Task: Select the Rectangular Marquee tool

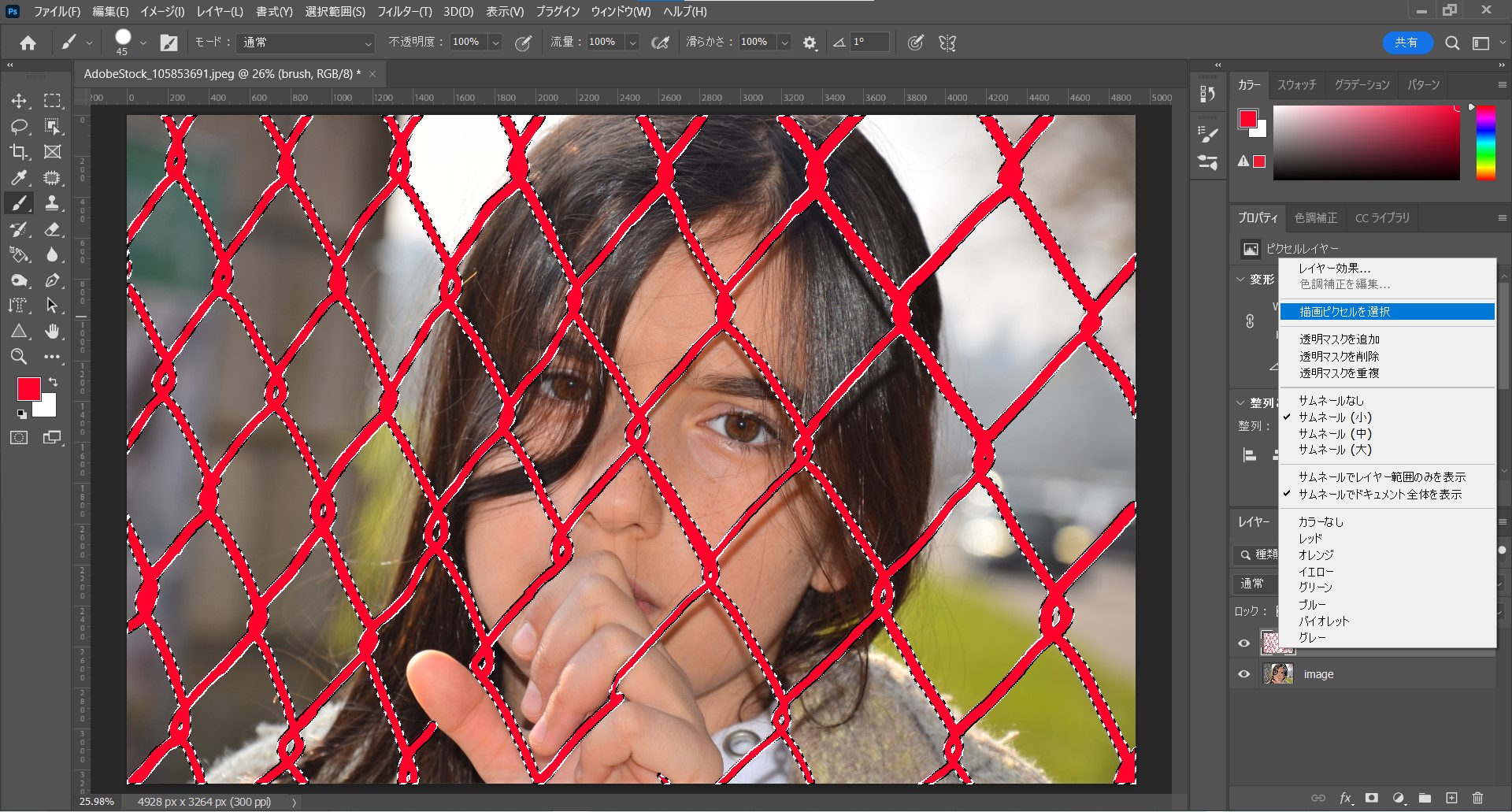Action: click(52, 101)
